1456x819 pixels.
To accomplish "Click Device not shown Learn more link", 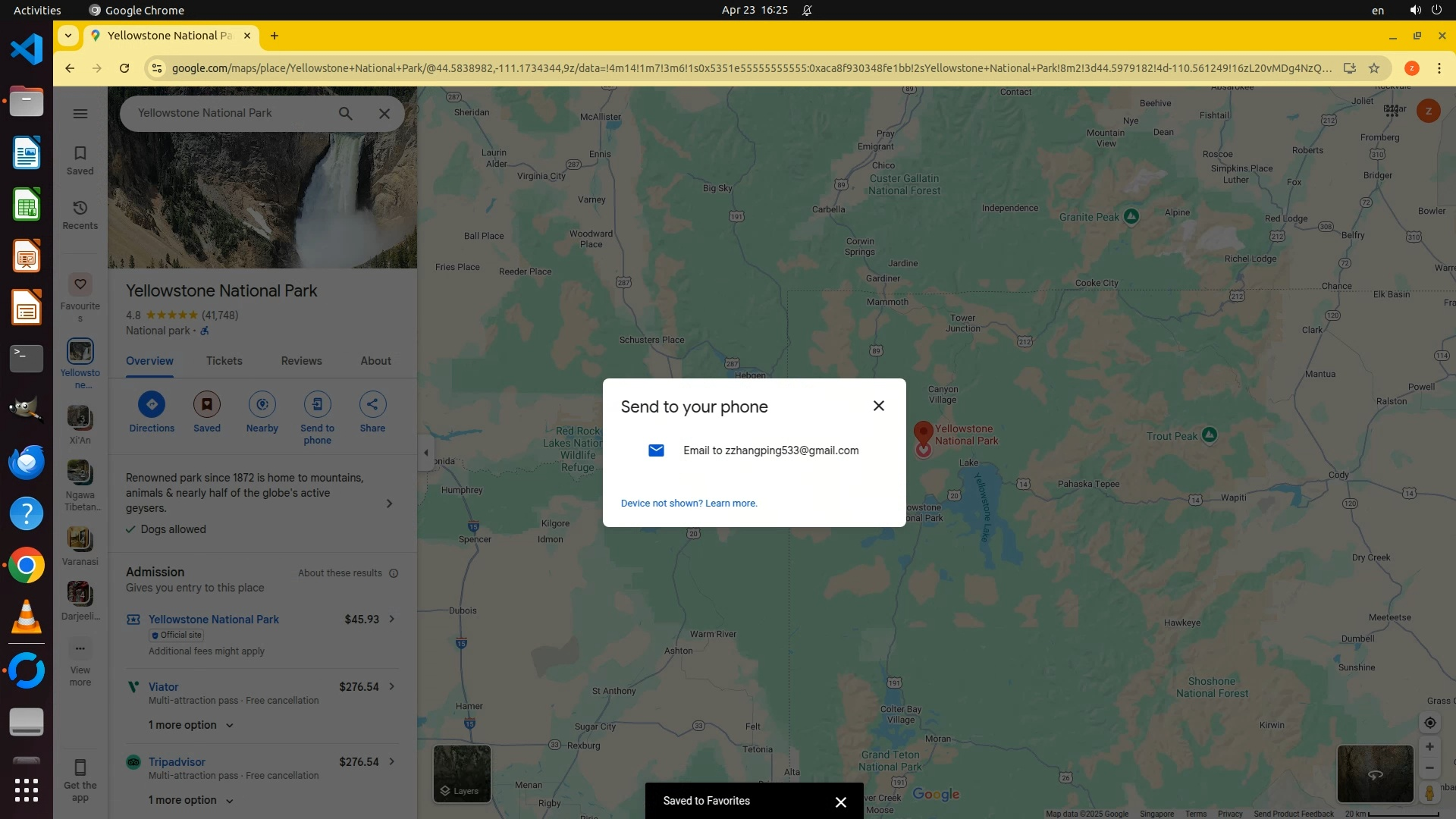I will [x=689, y=504].
